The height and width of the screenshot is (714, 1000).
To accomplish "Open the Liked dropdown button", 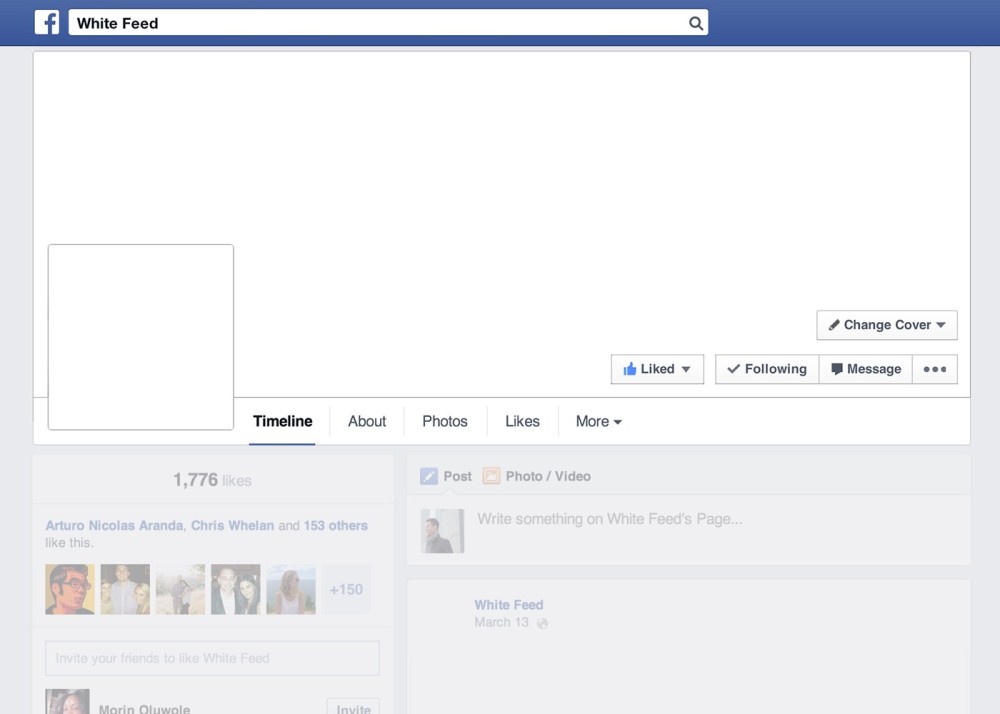I will [657, 369].
